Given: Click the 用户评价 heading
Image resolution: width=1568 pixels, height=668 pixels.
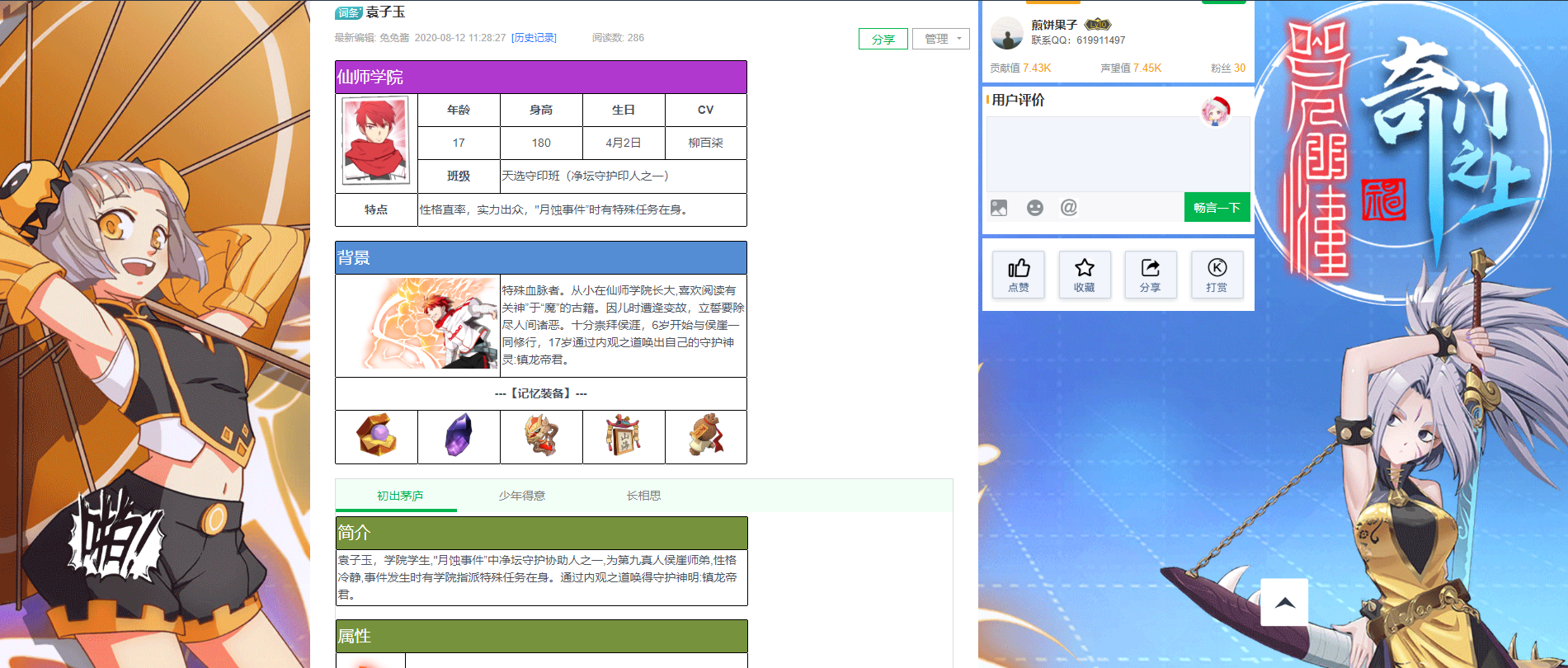Looking at the screenshot, I should pos(1018,100).
